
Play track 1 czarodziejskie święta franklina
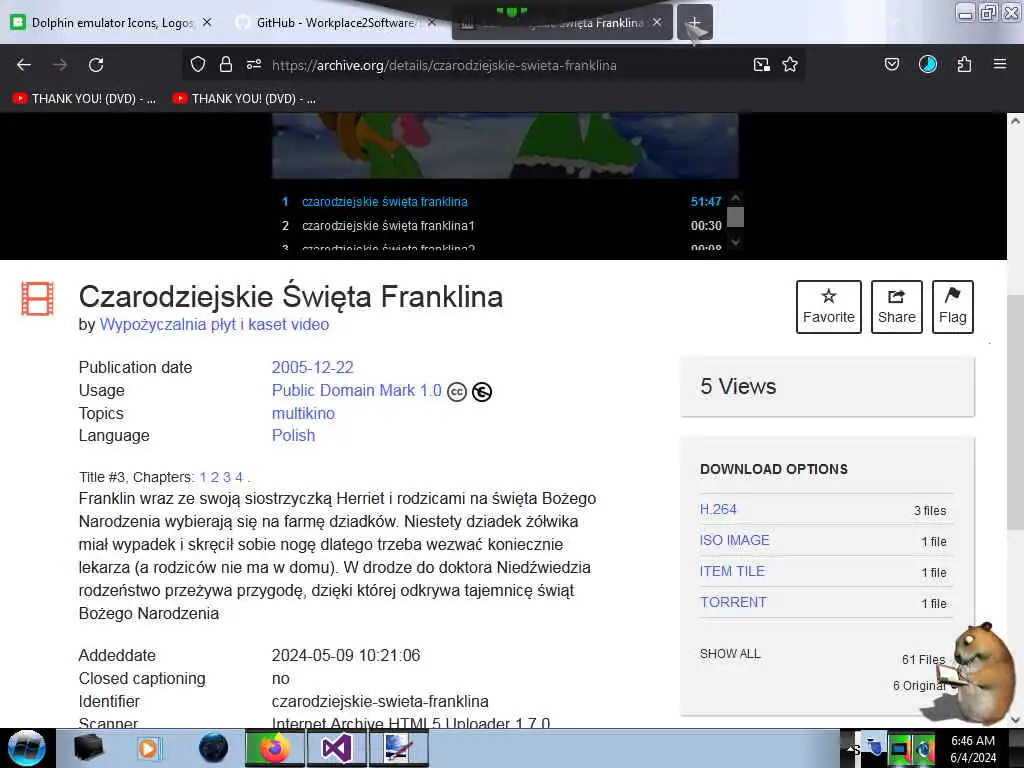502,202
